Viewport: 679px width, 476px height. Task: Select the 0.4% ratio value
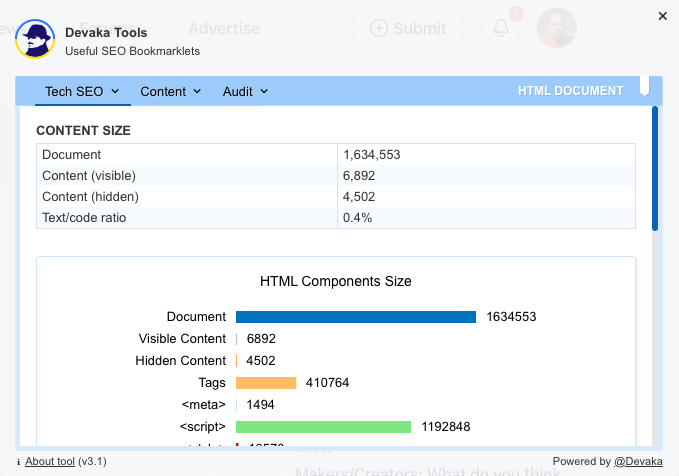357,217
